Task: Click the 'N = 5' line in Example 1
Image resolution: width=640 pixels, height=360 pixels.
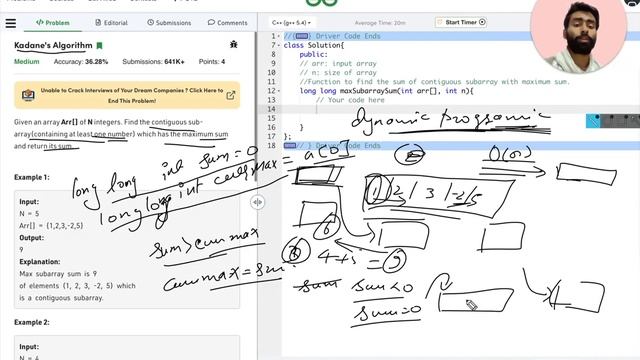Action: pyautogui.click(x=29, y=213)
